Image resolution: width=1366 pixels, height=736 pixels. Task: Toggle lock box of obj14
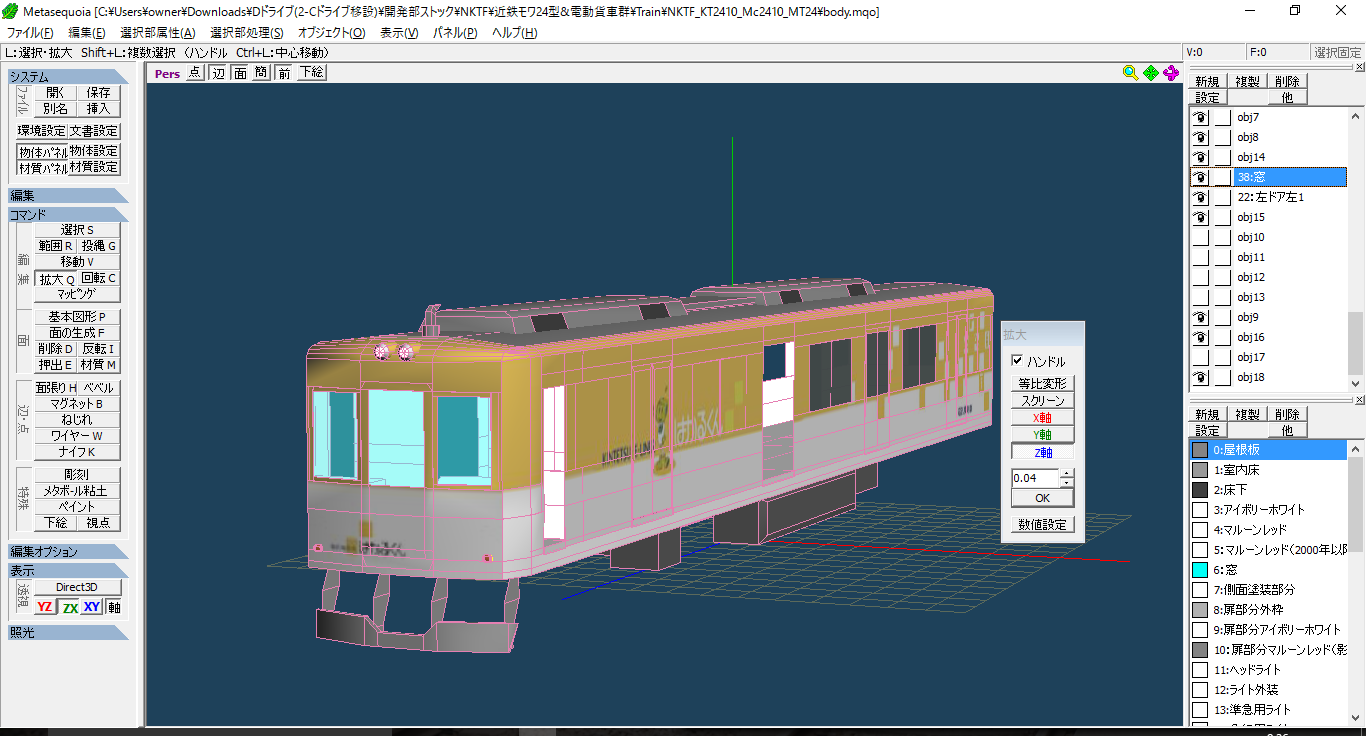point(1222,157)
